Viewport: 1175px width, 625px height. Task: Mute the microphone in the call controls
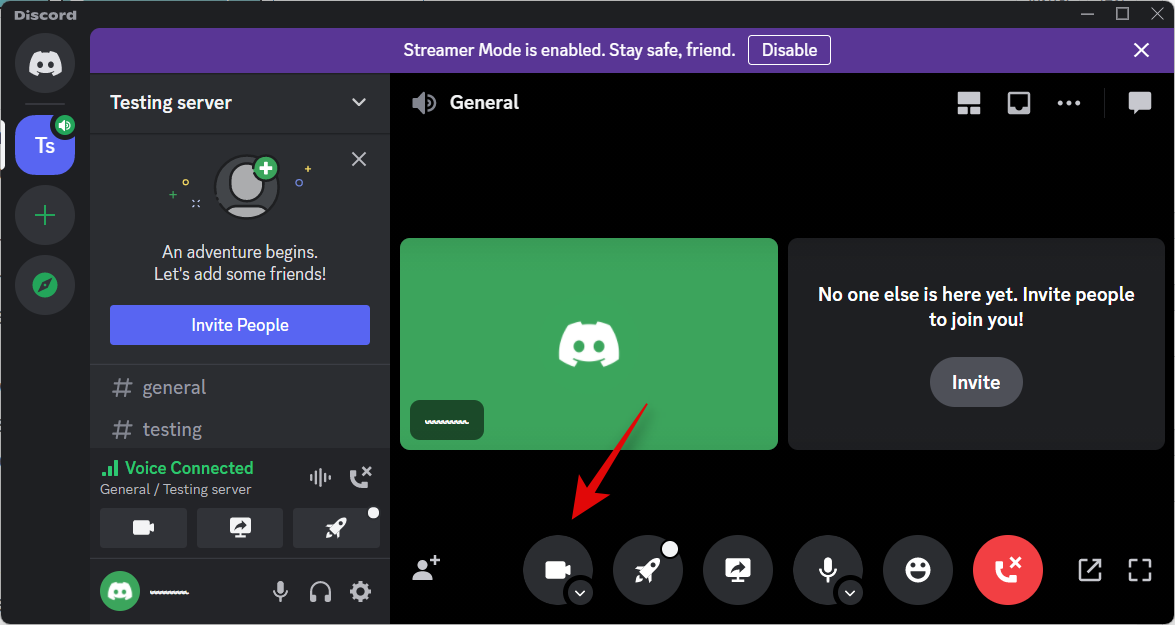[x=826, y=568]
